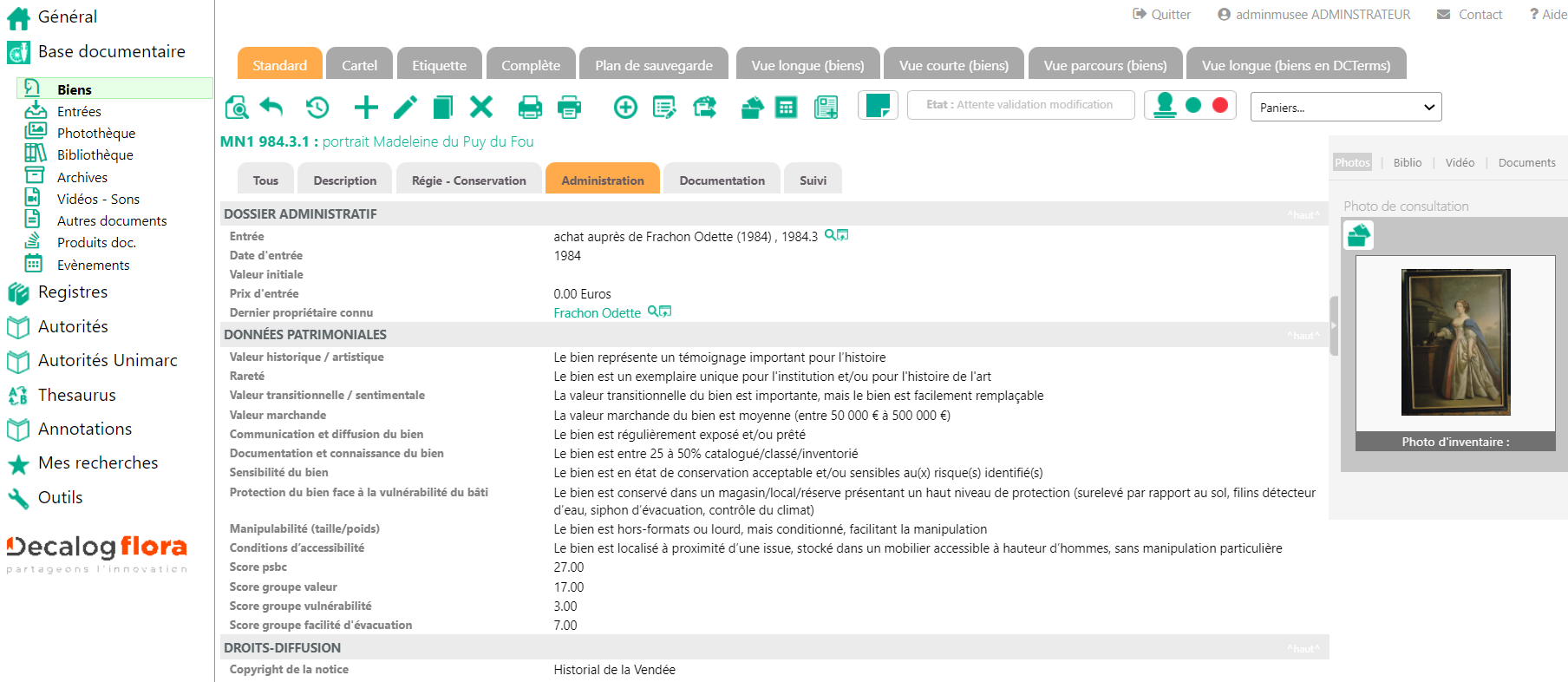Click the portrait painting thumbnail
Screen dimensions: 1568x682
pyautogui.click(x=1455, y=342)
